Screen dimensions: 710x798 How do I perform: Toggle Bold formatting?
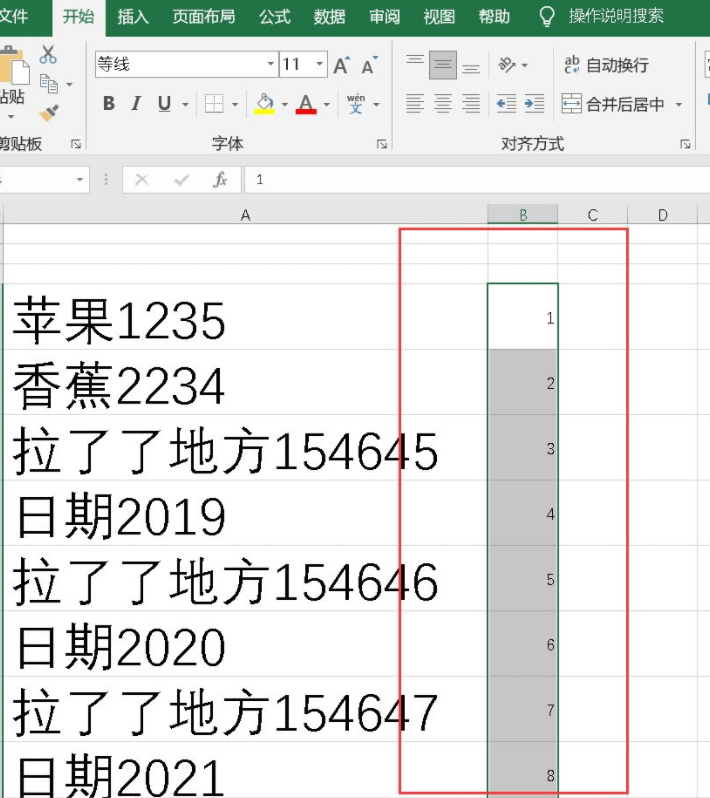[x=108, y=104]
